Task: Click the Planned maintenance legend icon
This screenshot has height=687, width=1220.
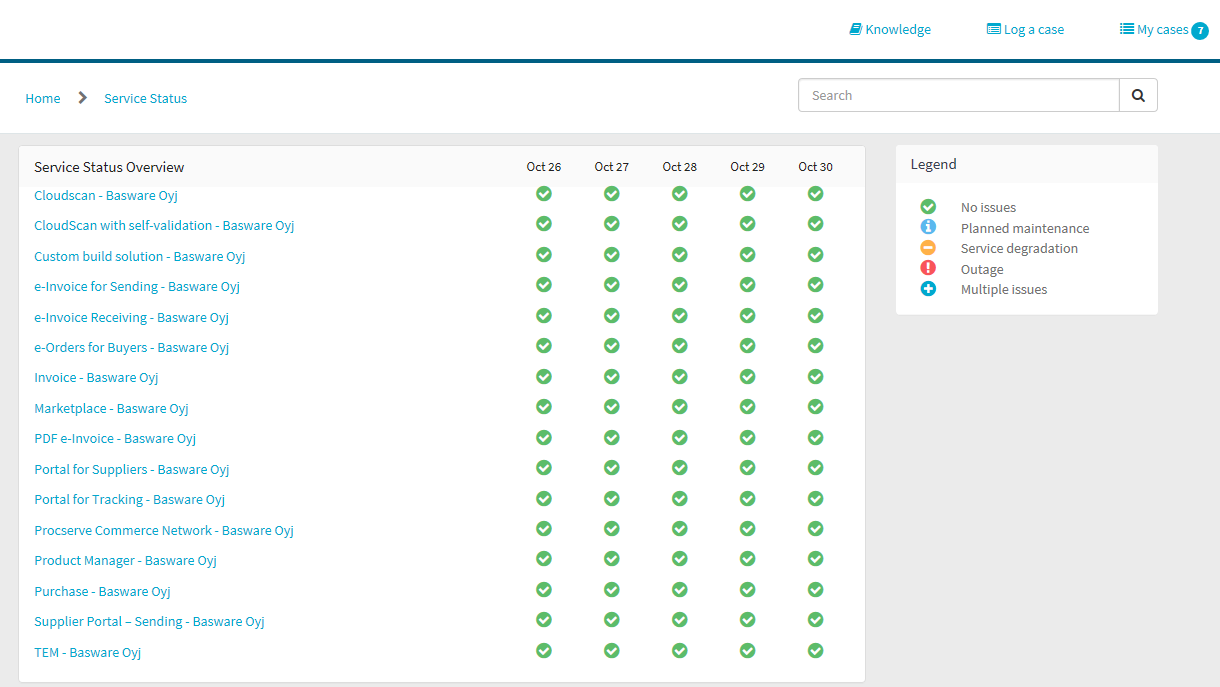Action: [x=928, y=227]
